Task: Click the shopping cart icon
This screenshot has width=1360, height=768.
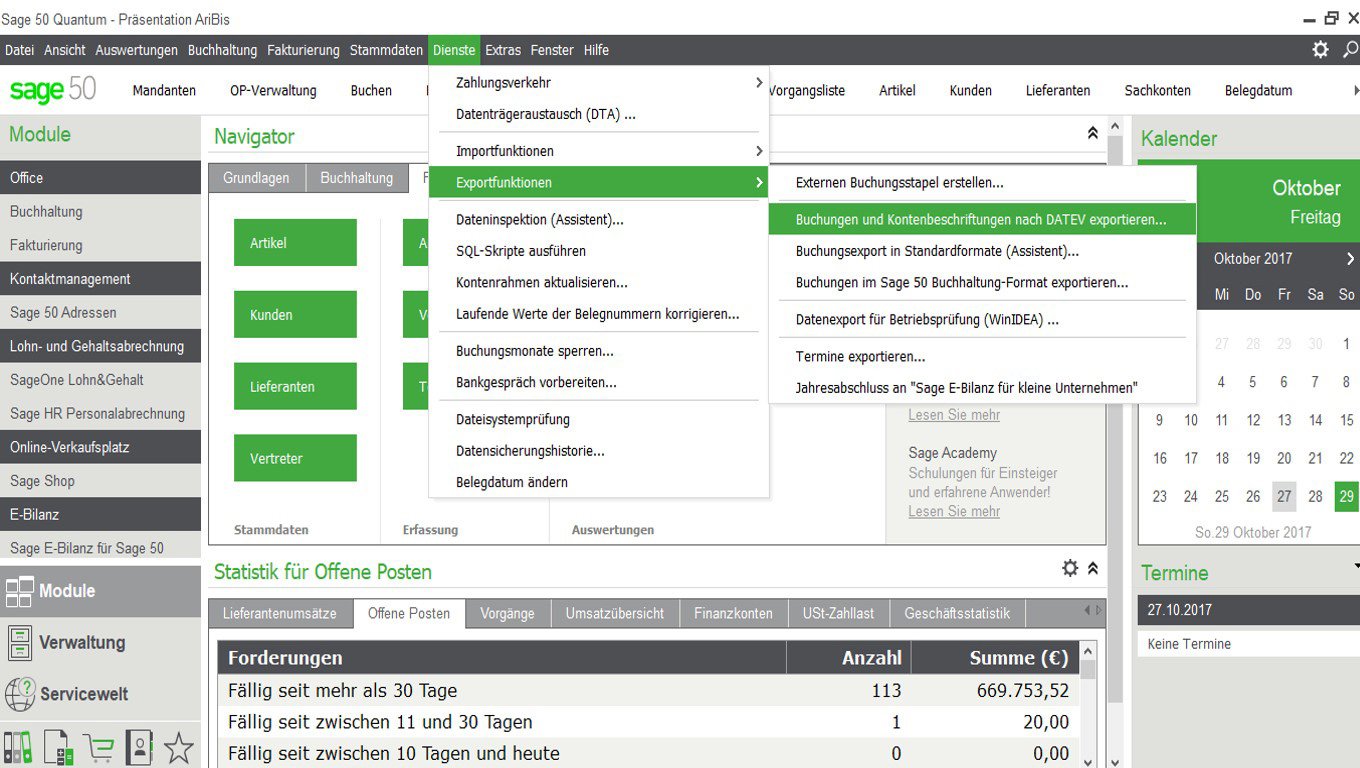Action: pyautogui.click(x=99, y=747)
